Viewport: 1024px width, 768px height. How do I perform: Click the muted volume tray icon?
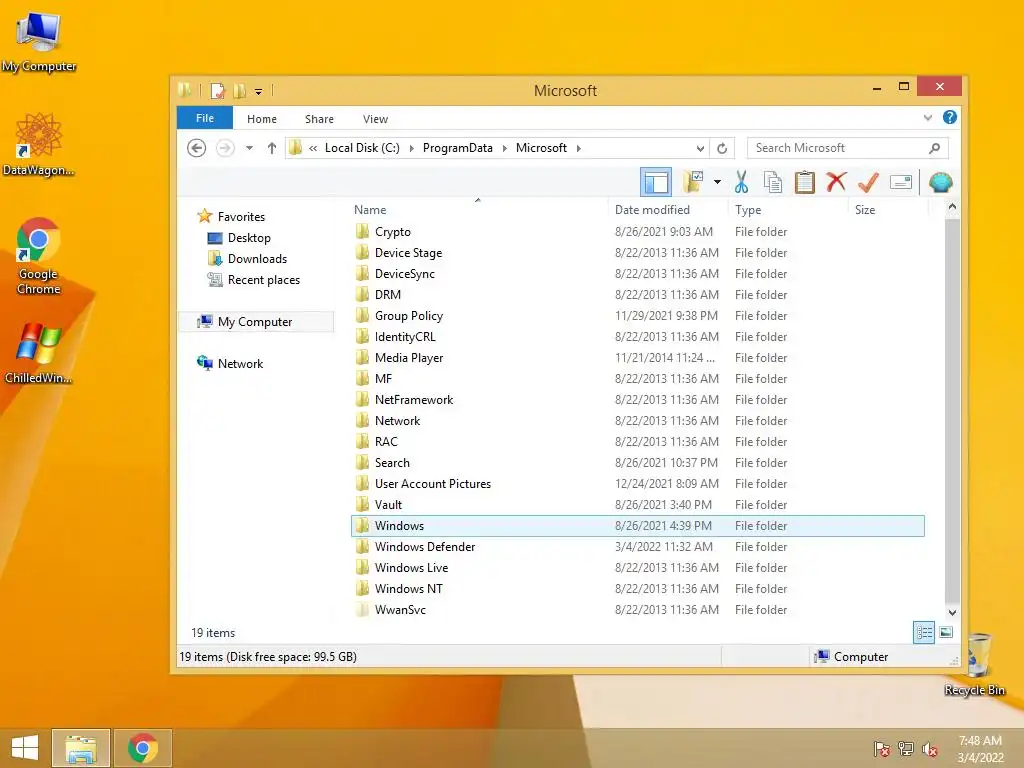[x=930, y=749]
